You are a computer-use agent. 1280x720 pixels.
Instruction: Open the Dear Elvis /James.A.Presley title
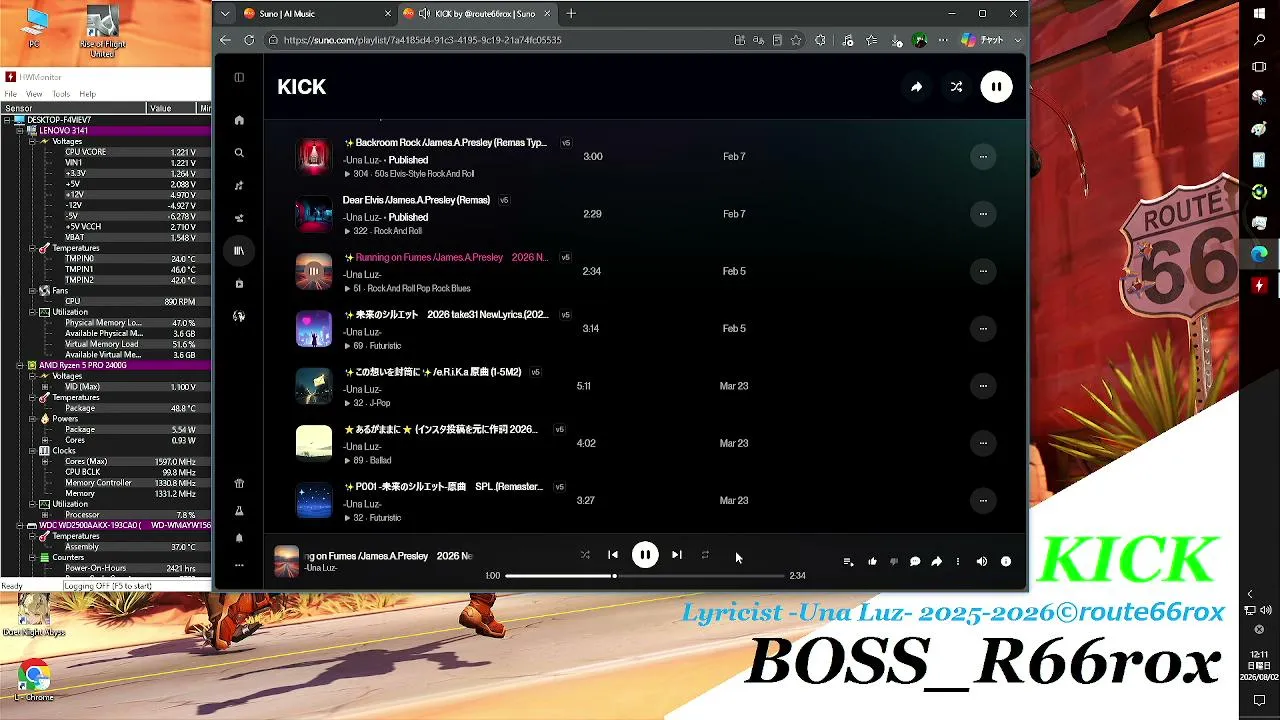pyautogui.click(x=416, y=200)
